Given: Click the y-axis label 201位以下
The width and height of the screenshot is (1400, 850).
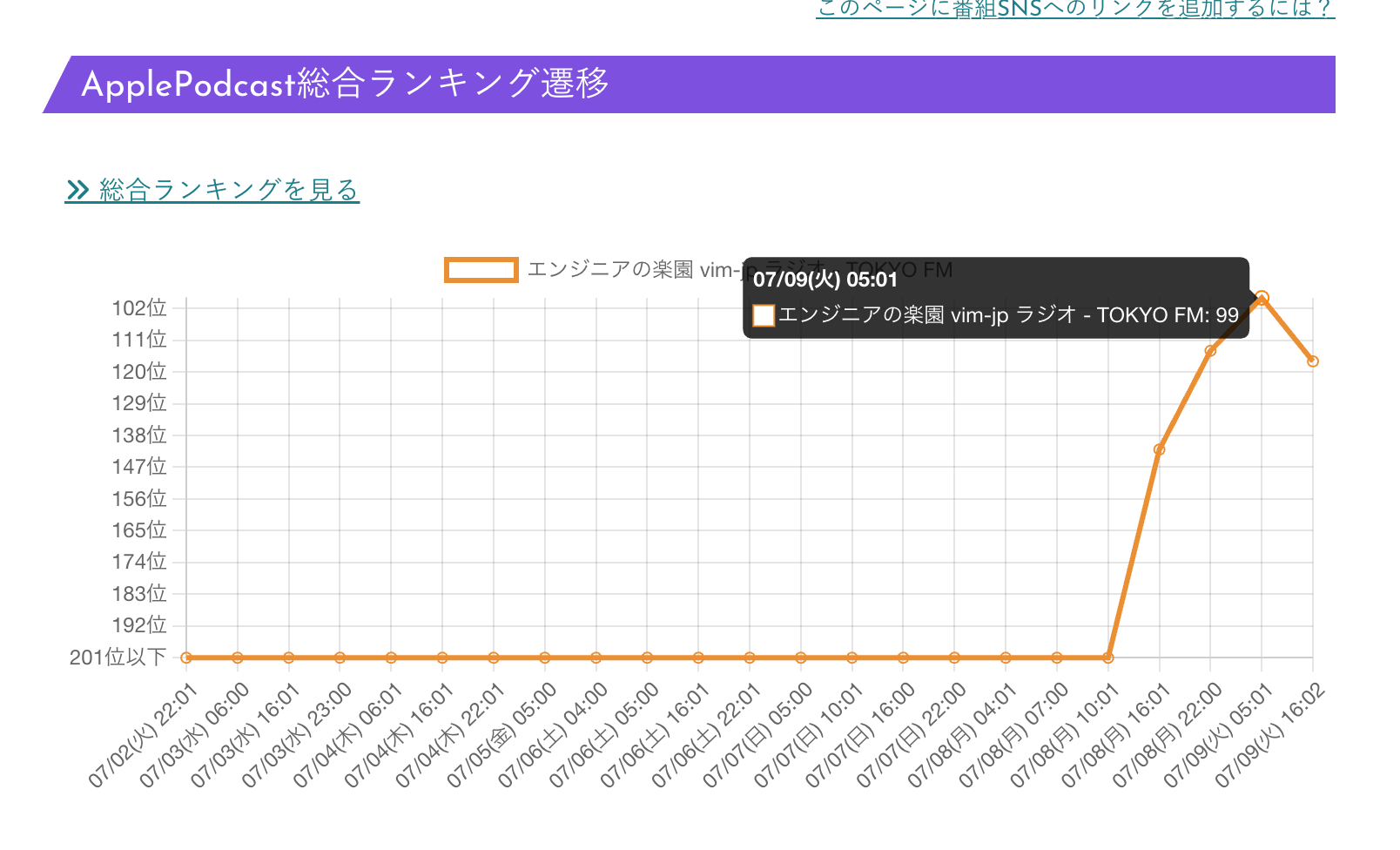Looking at the screenshot, I should [119, 658].
